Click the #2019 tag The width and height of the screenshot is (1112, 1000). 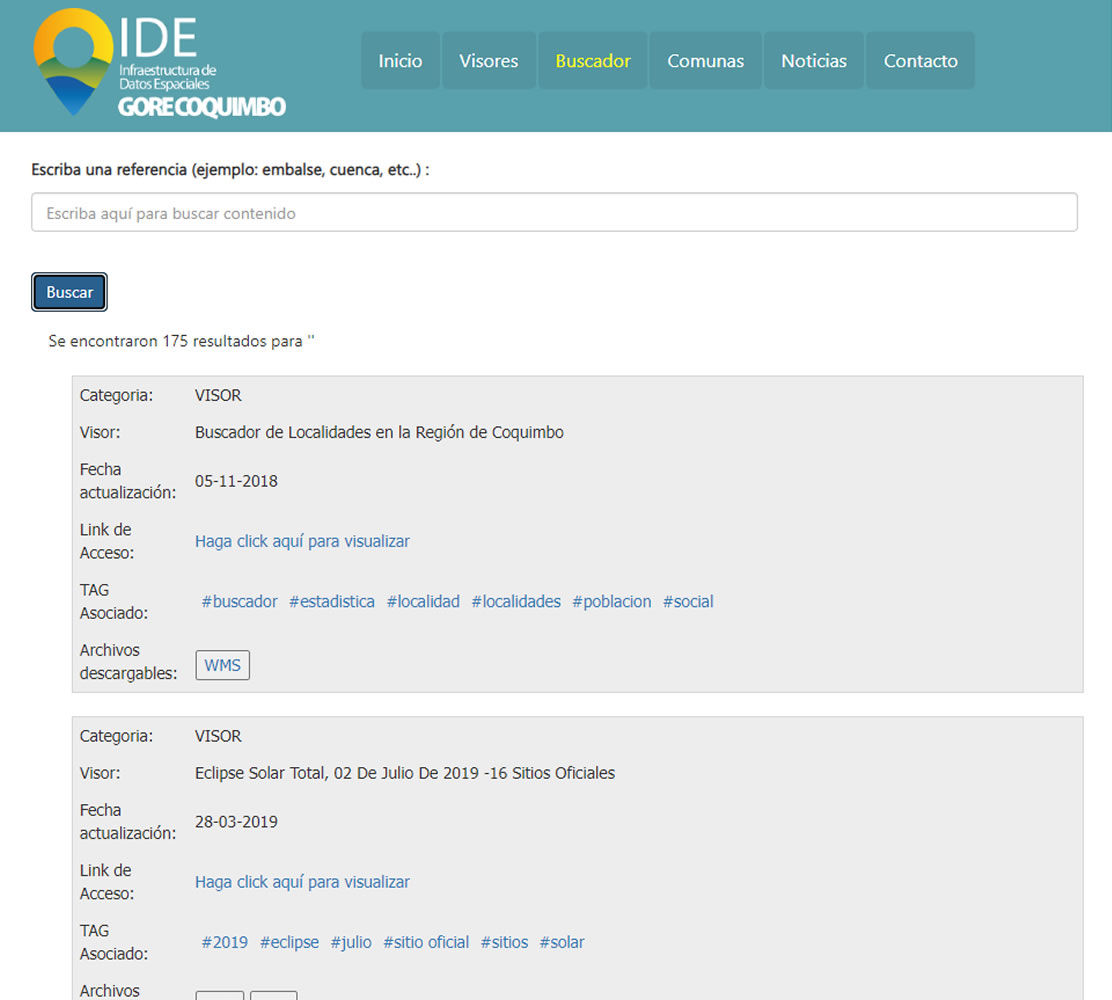225,942
